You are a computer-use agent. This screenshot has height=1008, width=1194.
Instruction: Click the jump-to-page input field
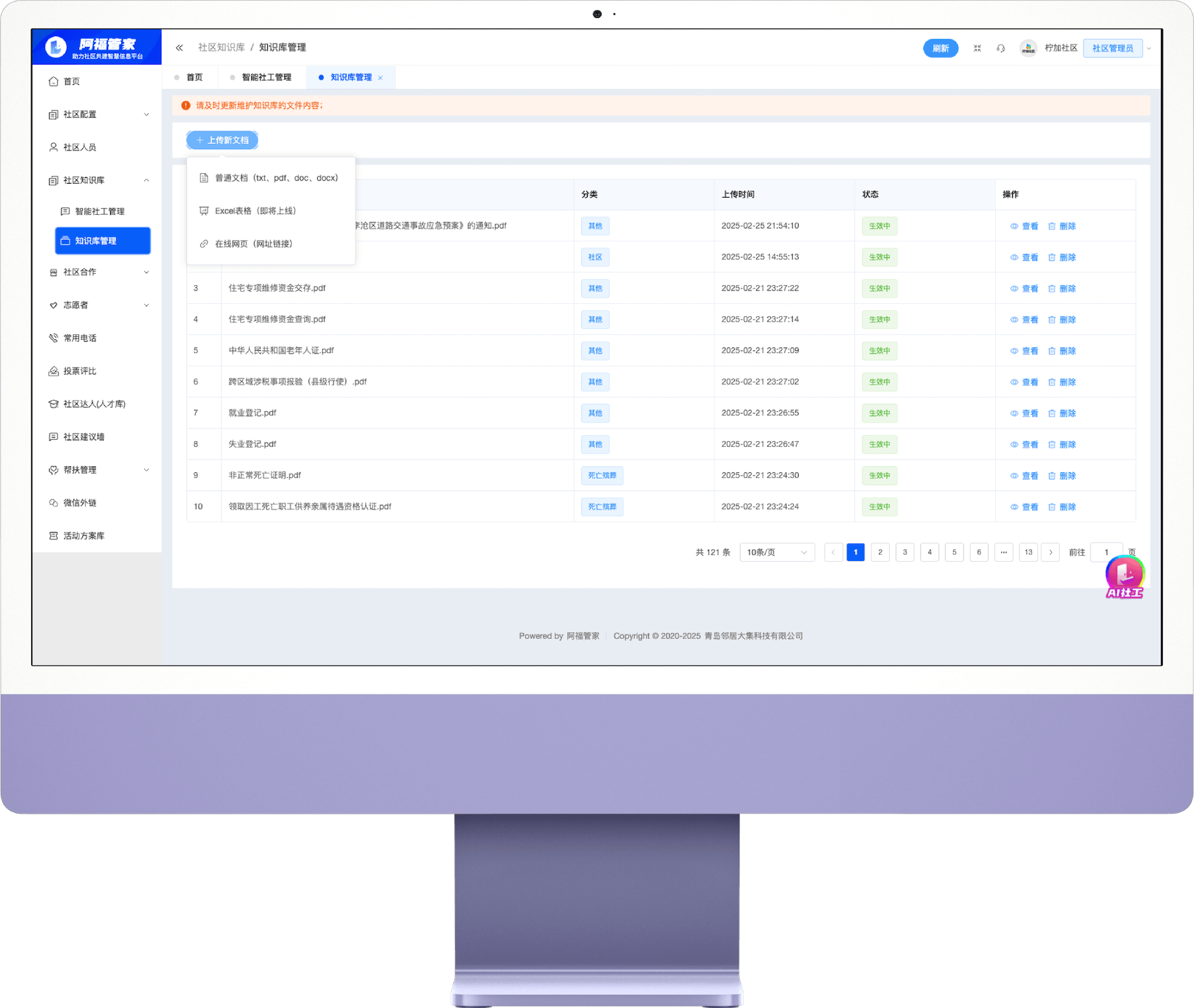pos(1106,552)
